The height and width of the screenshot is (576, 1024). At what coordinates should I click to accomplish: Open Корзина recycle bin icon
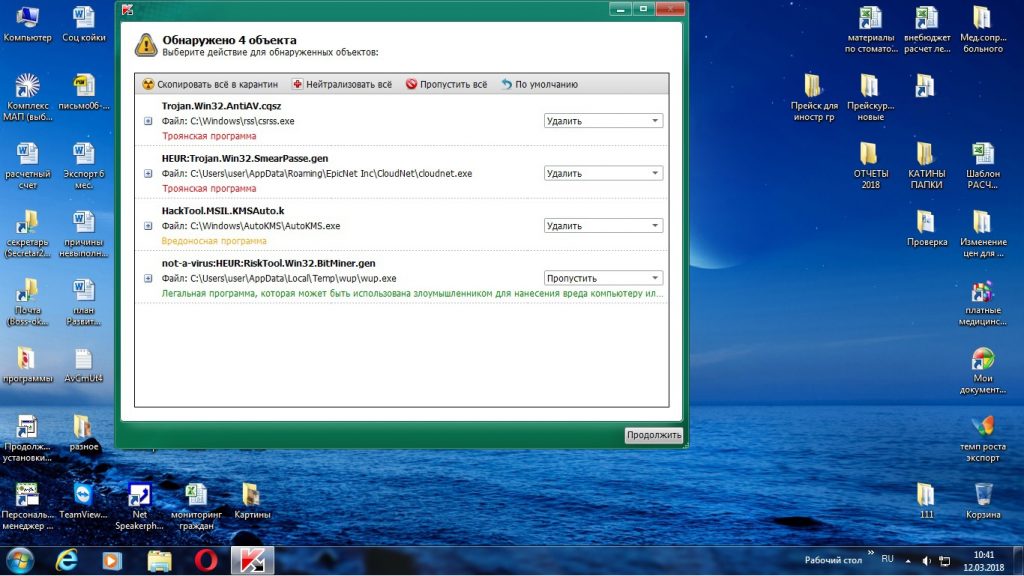coord(983,494)
